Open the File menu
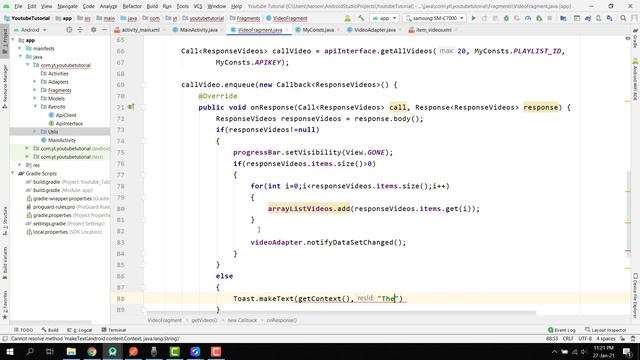This screenshot has height=360, width=640. click(x=18, y=6)
